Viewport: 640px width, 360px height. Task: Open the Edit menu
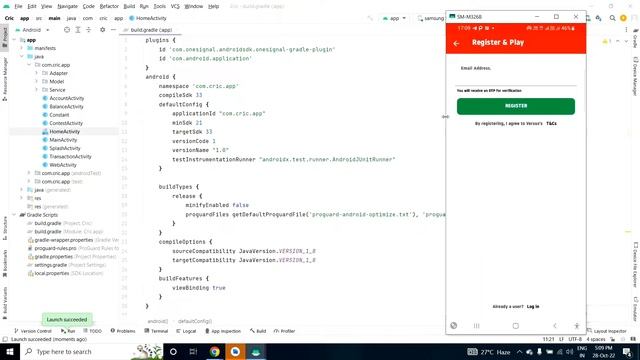[x=32, y=7]
